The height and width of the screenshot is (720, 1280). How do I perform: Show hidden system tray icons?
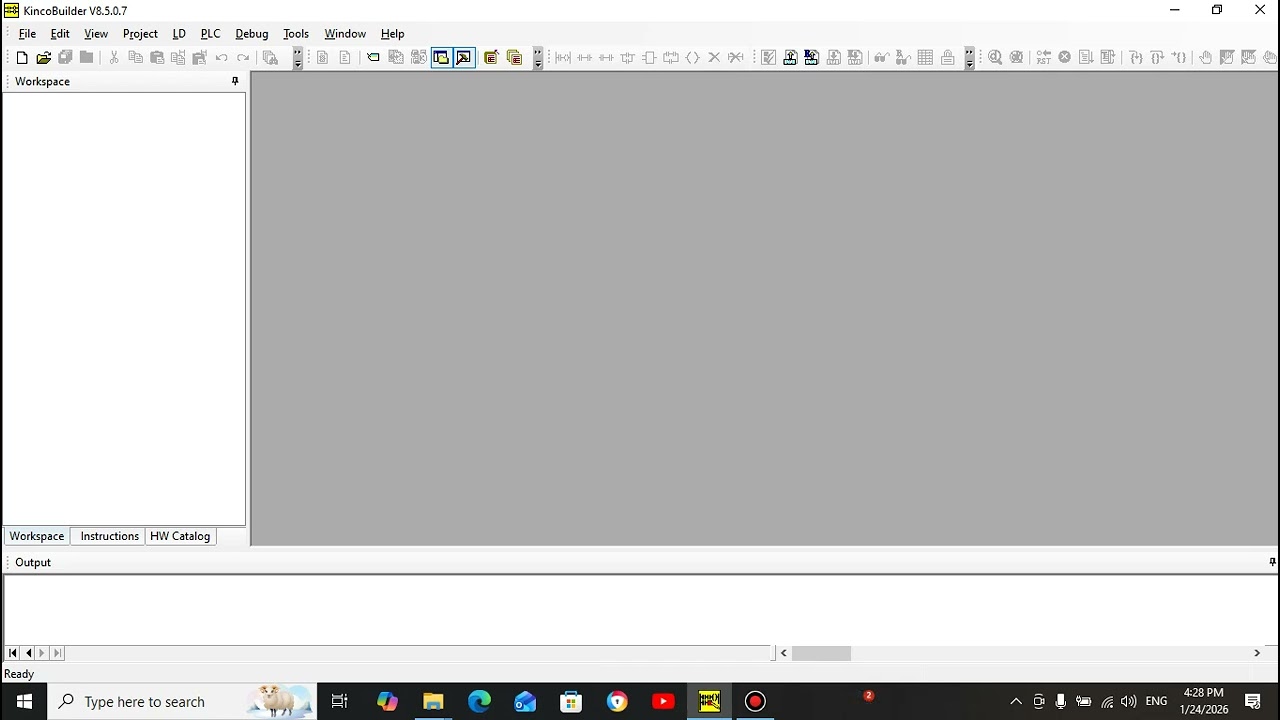pyautogui.click(x=1016, y=701)
